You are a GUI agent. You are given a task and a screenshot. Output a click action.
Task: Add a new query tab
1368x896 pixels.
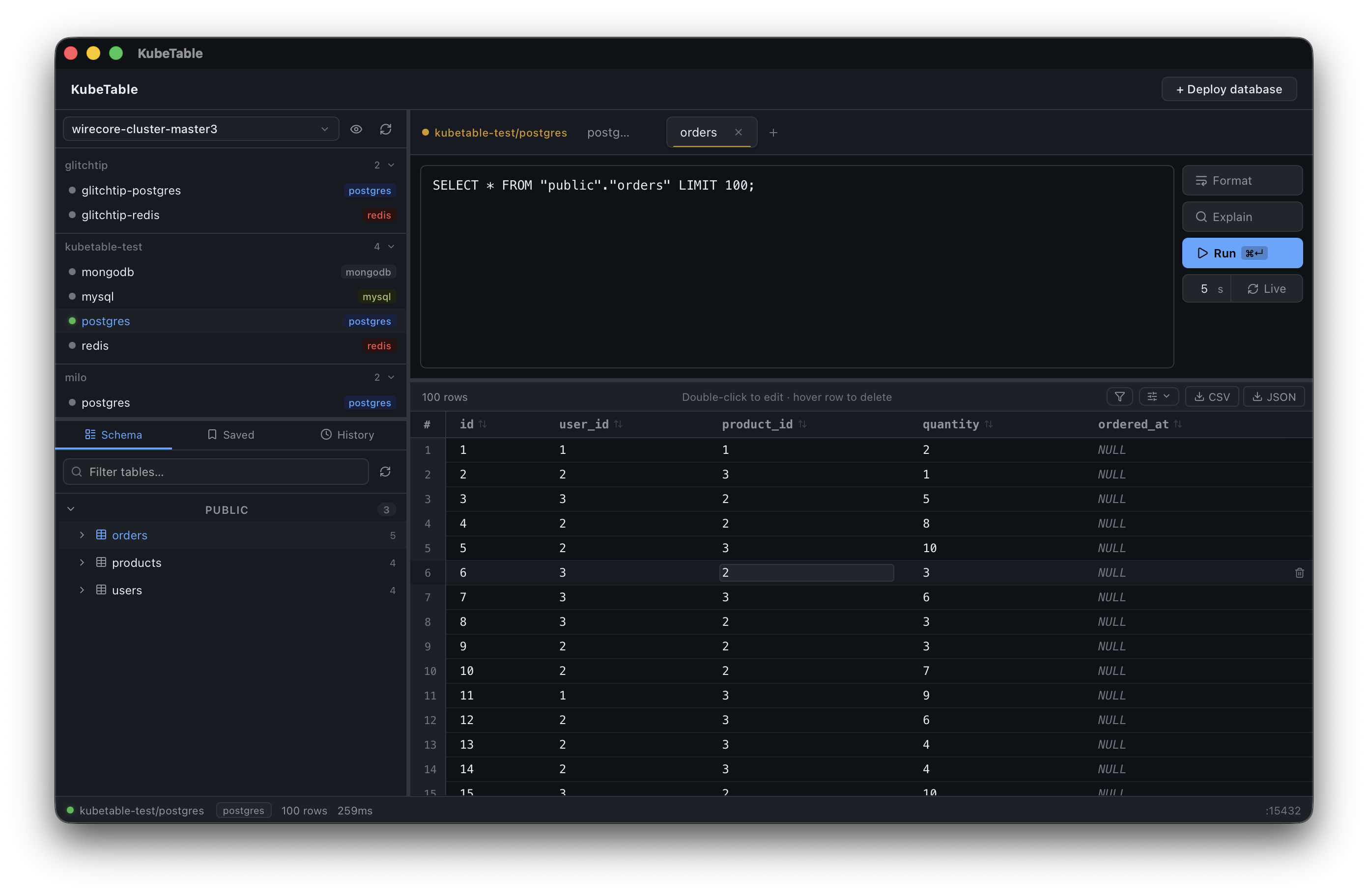pos(773,133)
